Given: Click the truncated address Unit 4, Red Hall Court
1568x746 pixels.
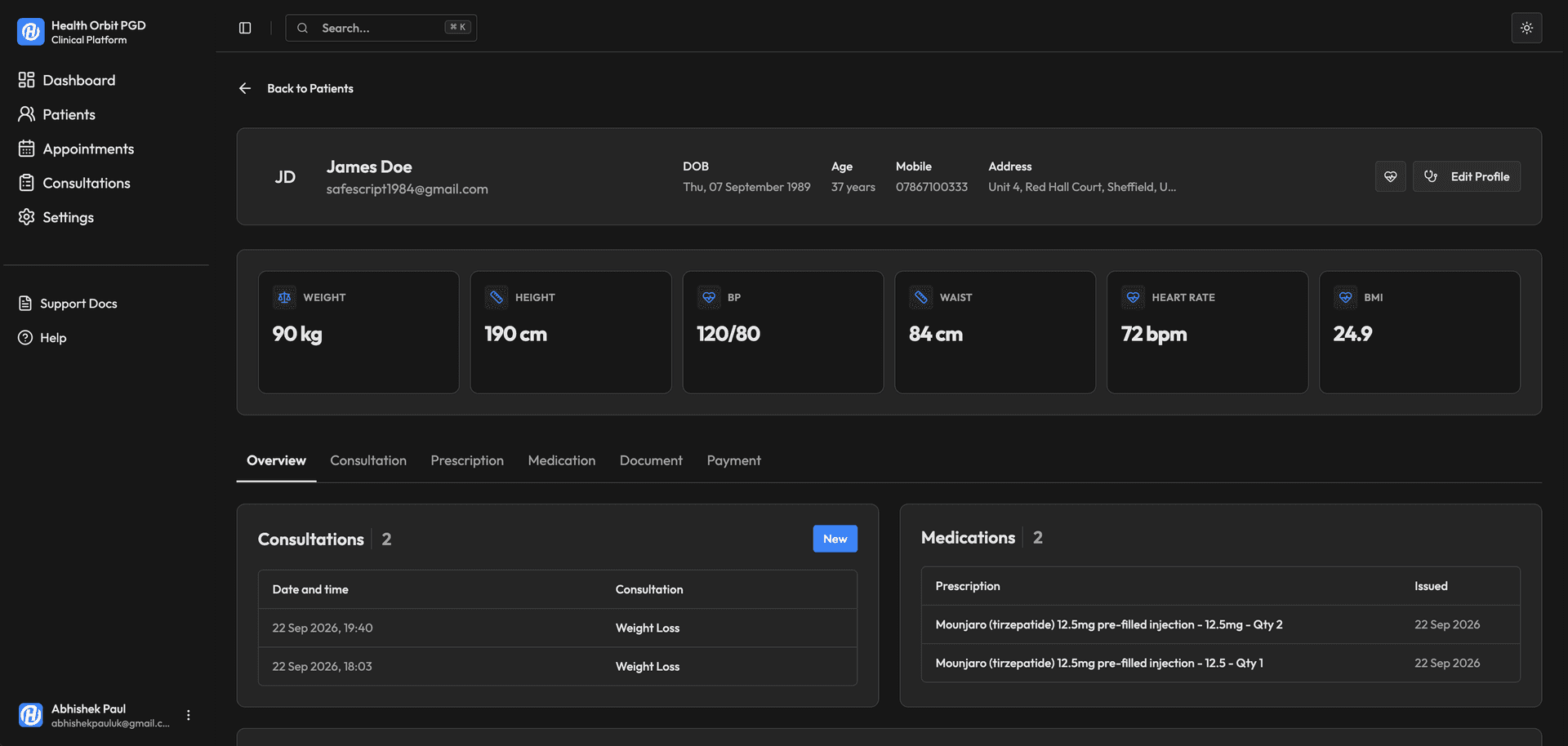Looking at the screenshot, I should pos(1082,187).
